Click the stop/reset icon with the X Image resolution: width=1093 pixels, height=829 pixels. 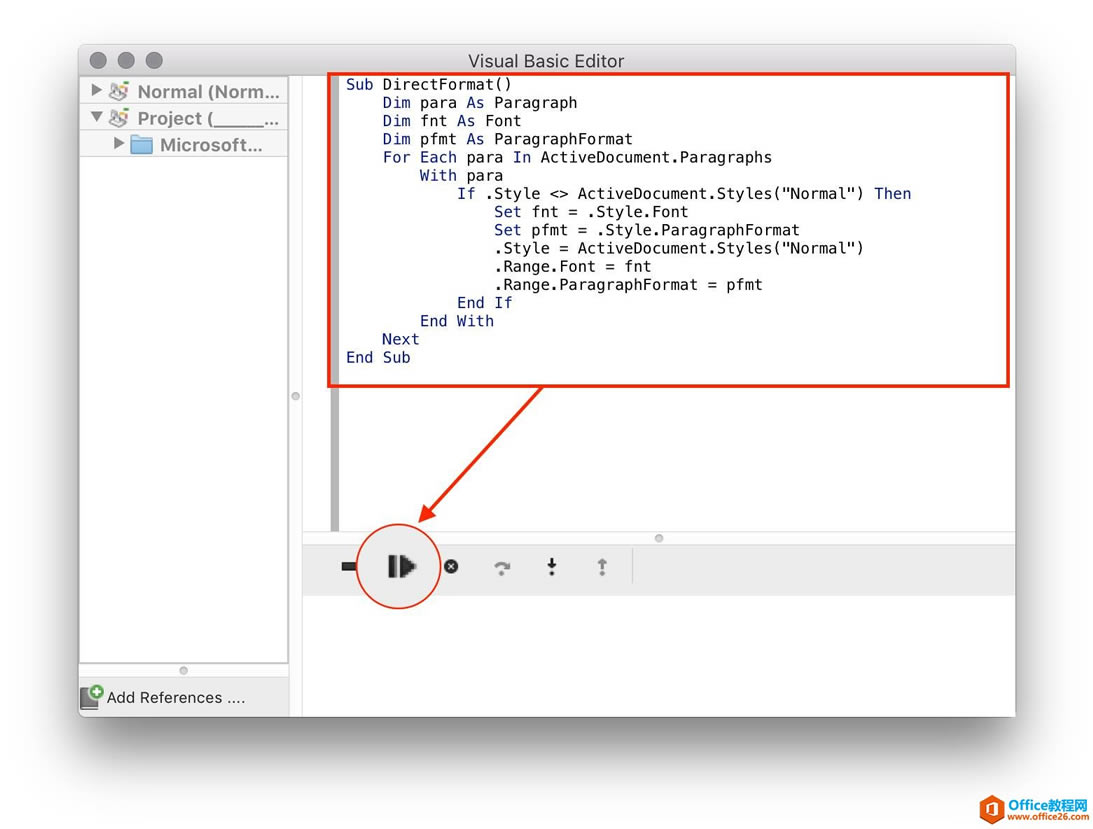coord(451,566)
